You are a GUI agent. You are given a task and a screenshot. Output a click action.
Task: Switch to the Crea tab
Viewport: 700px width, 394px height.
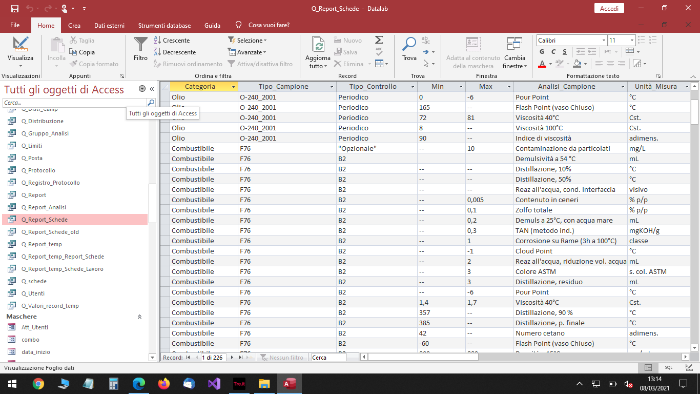pyautogui.click(x=74, y=25)
